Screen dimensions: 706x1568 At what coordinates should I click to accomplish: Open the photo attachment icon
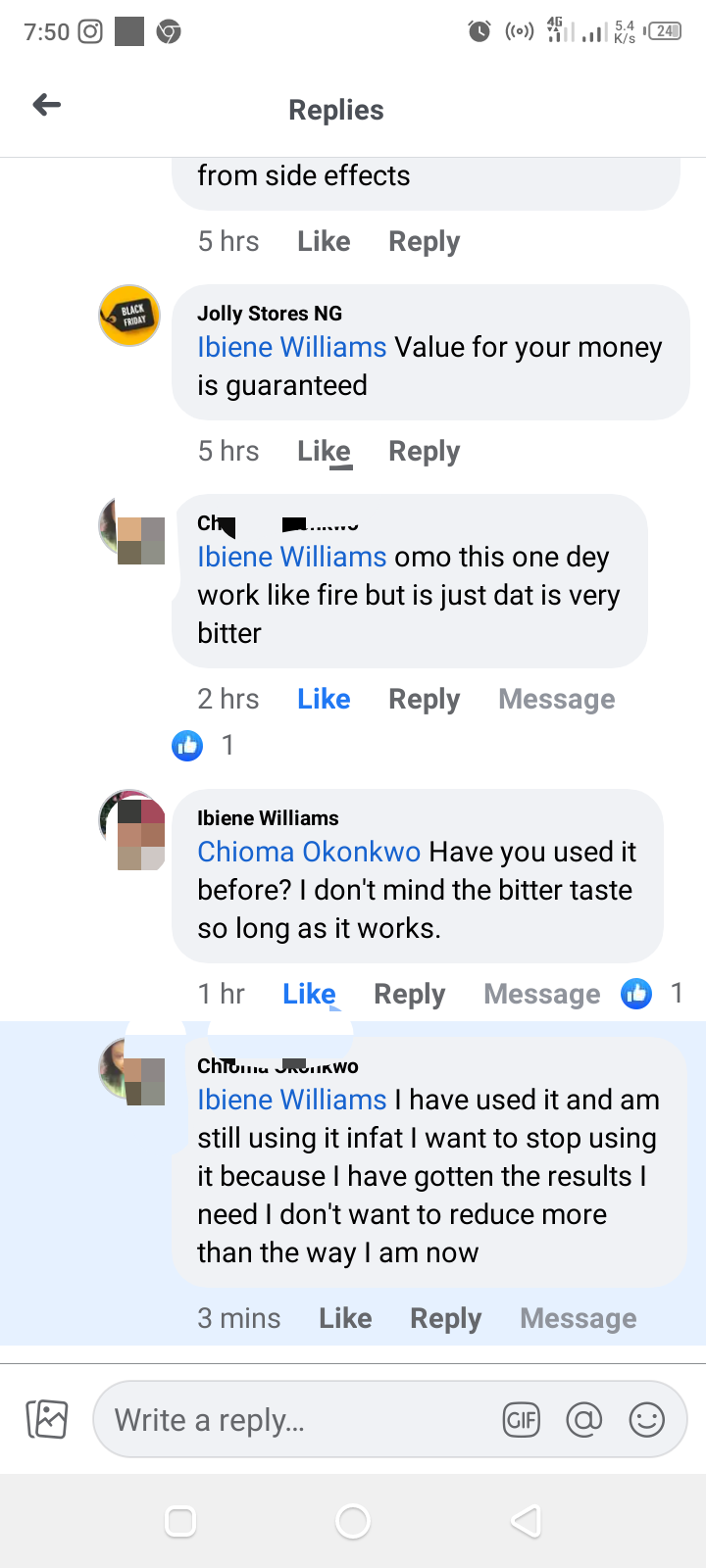[47, 1419]
